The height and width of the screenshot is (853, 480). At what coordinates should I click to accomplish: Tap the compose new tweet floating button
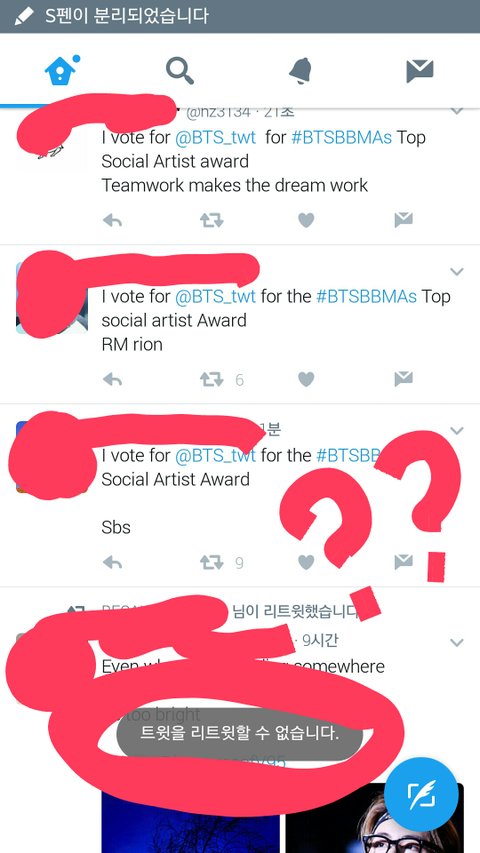pos(423,794)
